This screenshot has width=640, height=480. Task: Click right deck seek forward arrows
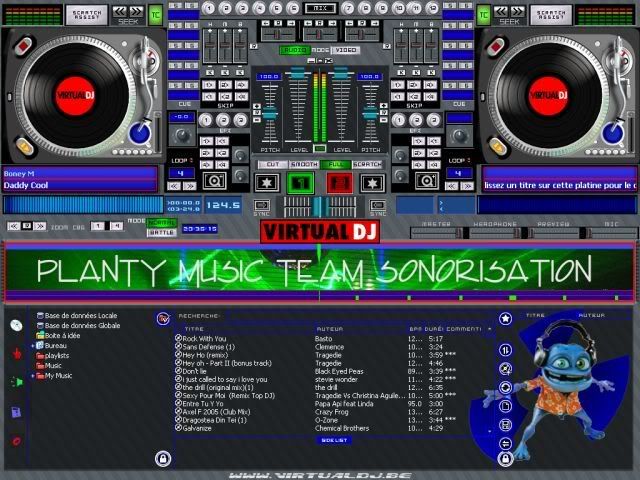coord(518,11)
